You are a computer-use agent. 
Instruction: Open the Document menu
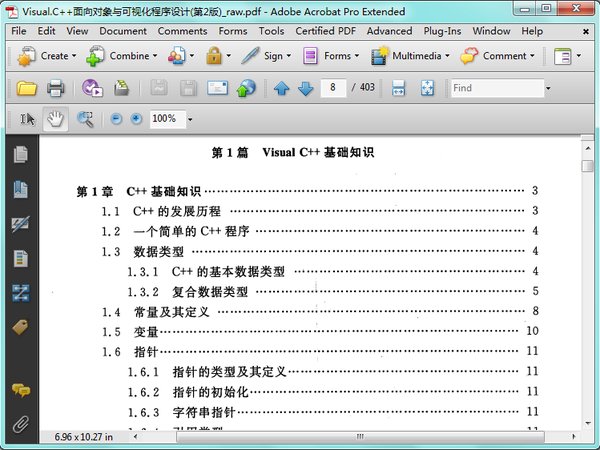point(123,31)
